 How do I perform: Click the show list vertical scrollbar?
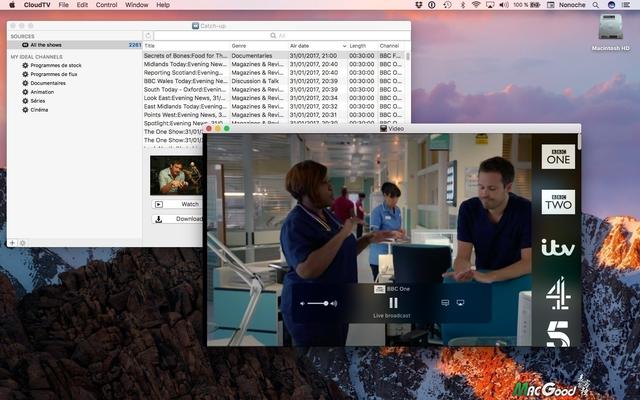click(408, 56)
